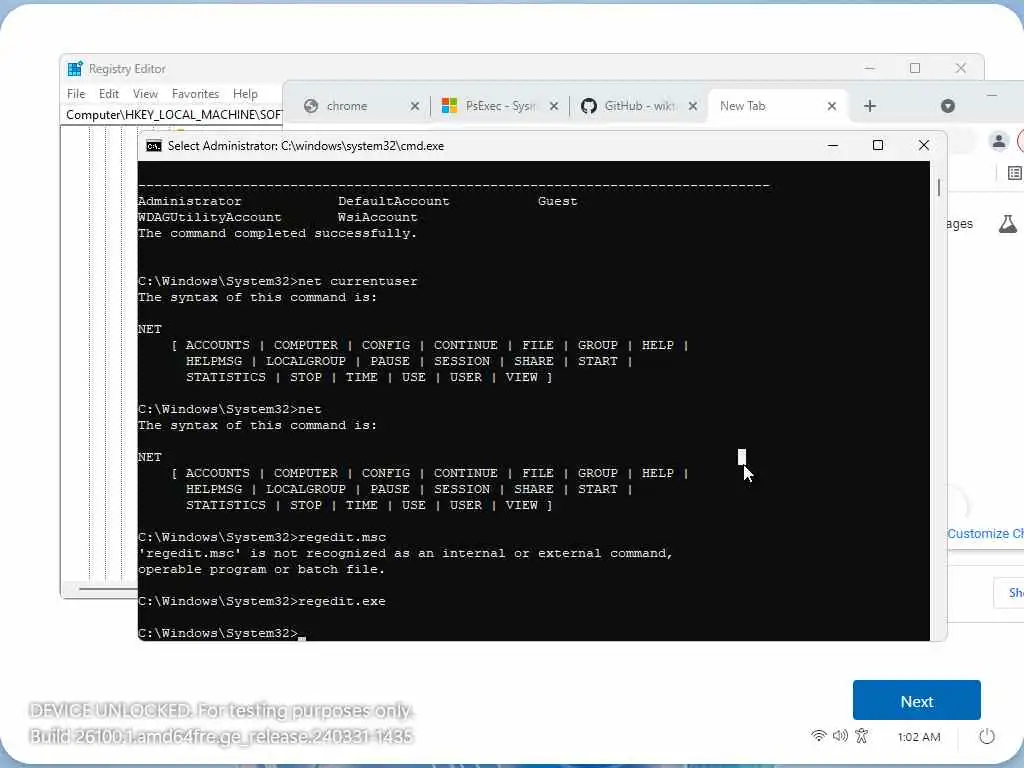Open the Registry Editor Help menu

pyautogui.click(x=246, y=94)
